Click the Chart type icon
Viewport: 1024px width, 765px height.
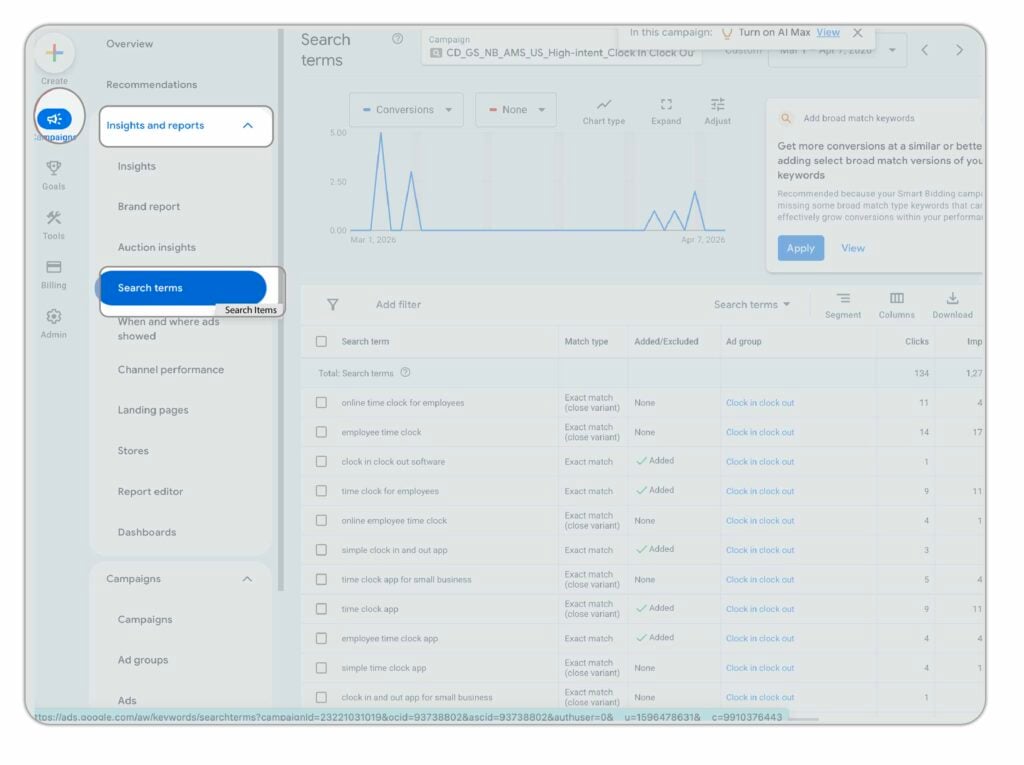pyautogui.click(x=603, y=105)
